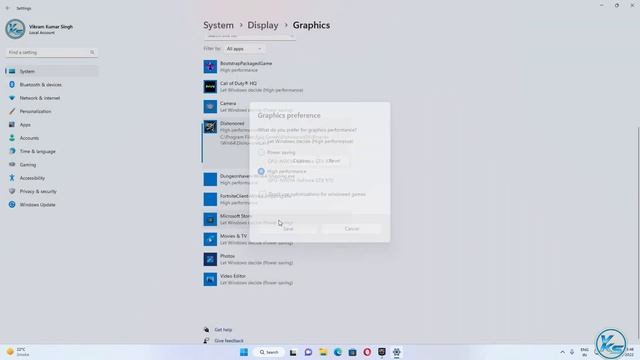Viewport: 640px width, 360px height.
Task: Go to Time & language settings
Action: 52,151
